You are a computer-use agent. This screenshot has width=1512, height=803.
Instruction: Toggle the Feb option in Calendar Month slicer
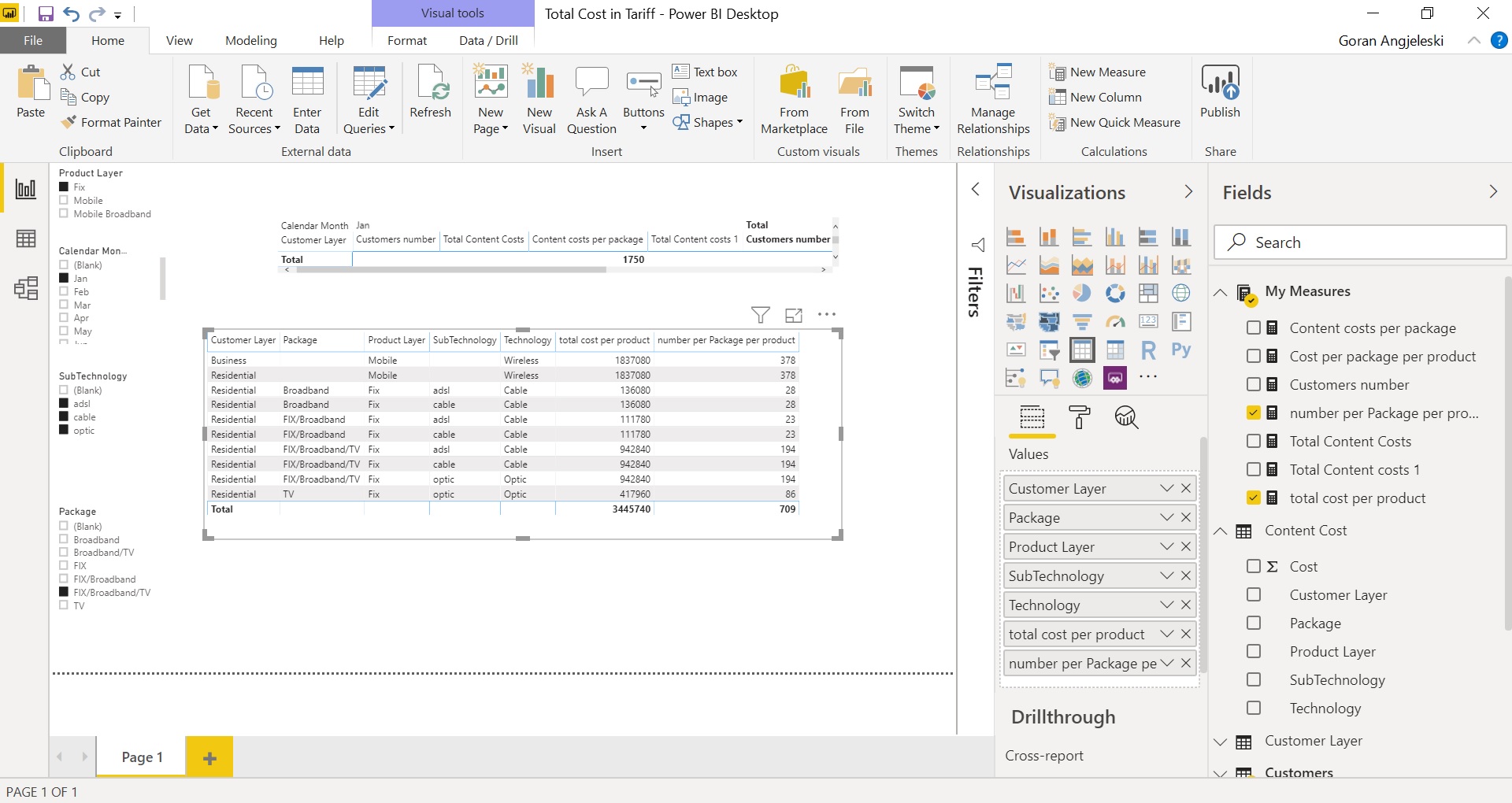click(64, 291)
